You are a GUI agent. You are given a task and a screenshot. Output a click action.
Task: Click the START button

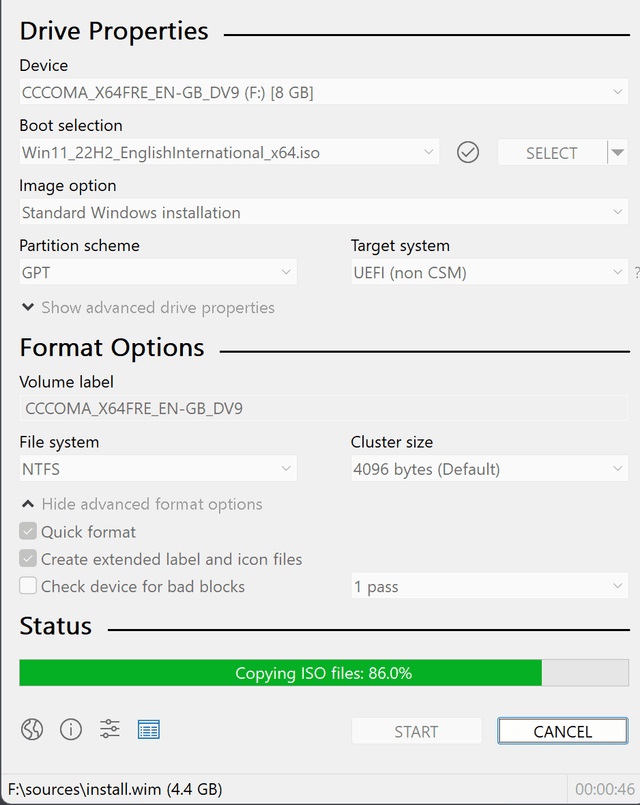[416, 732]
